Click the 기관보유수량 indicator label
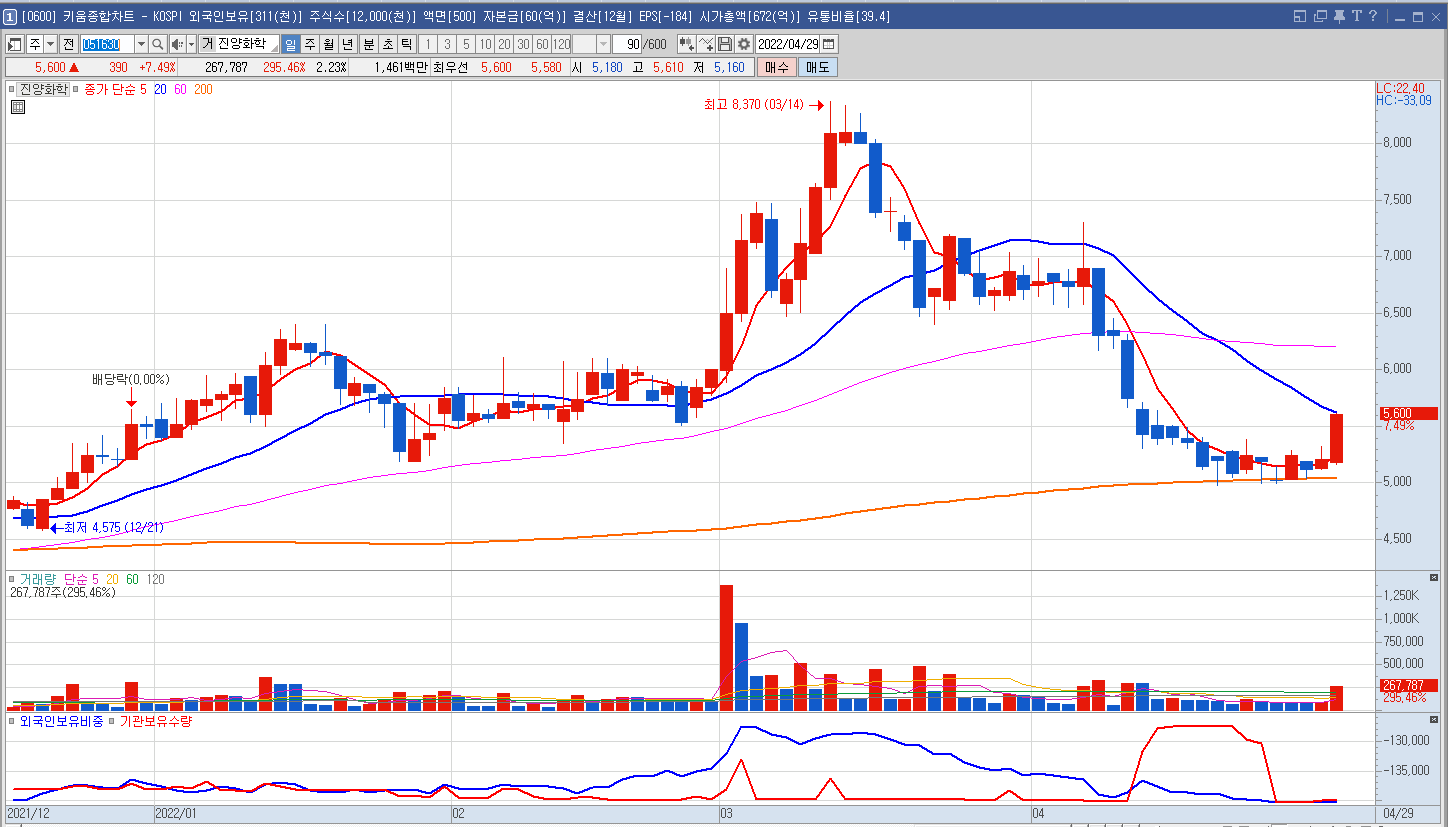This screenshot has width=1448, height=827. 155,720
